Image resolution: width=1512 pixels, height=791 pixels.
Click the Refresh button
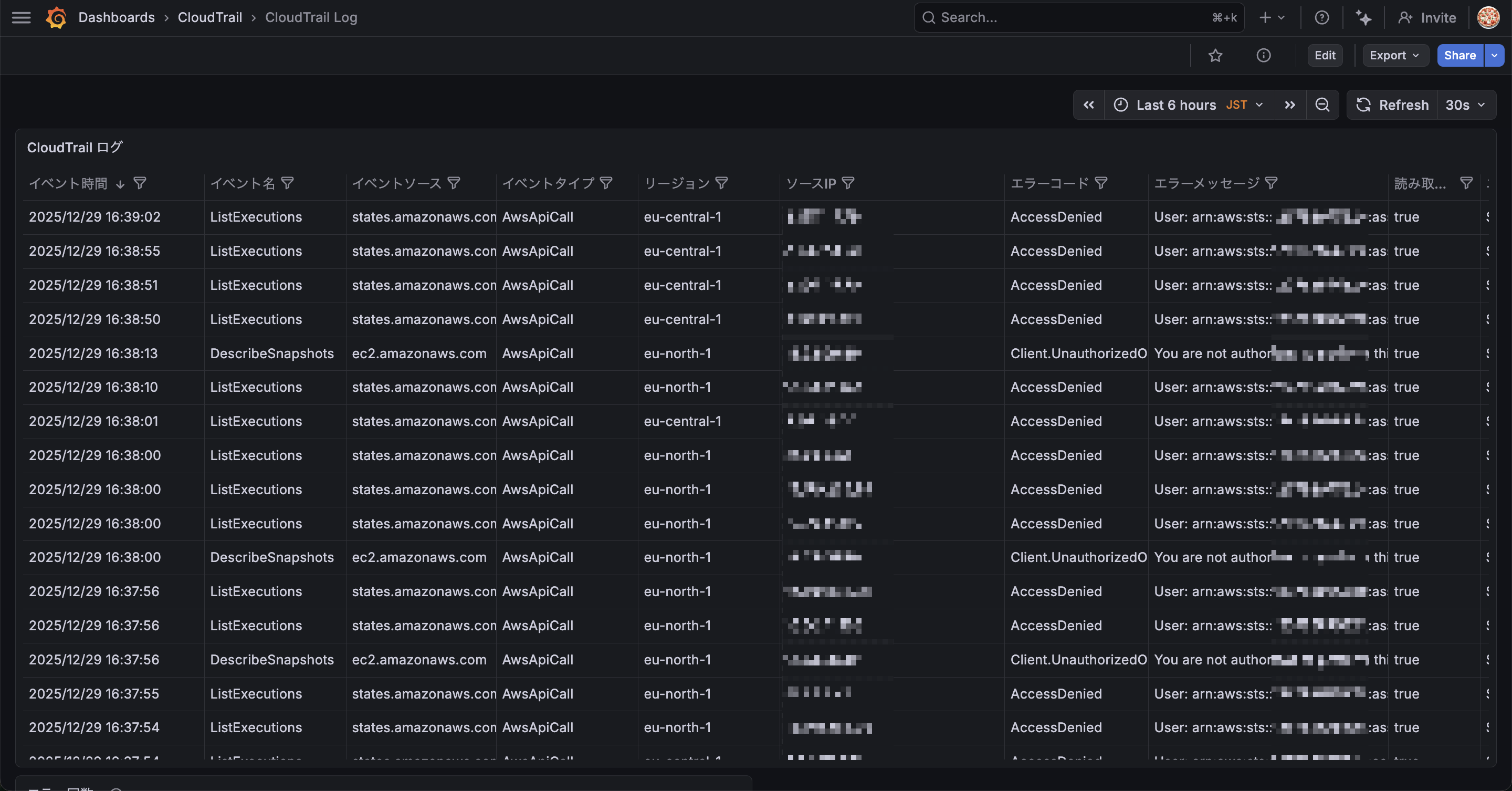(1392, 105)
